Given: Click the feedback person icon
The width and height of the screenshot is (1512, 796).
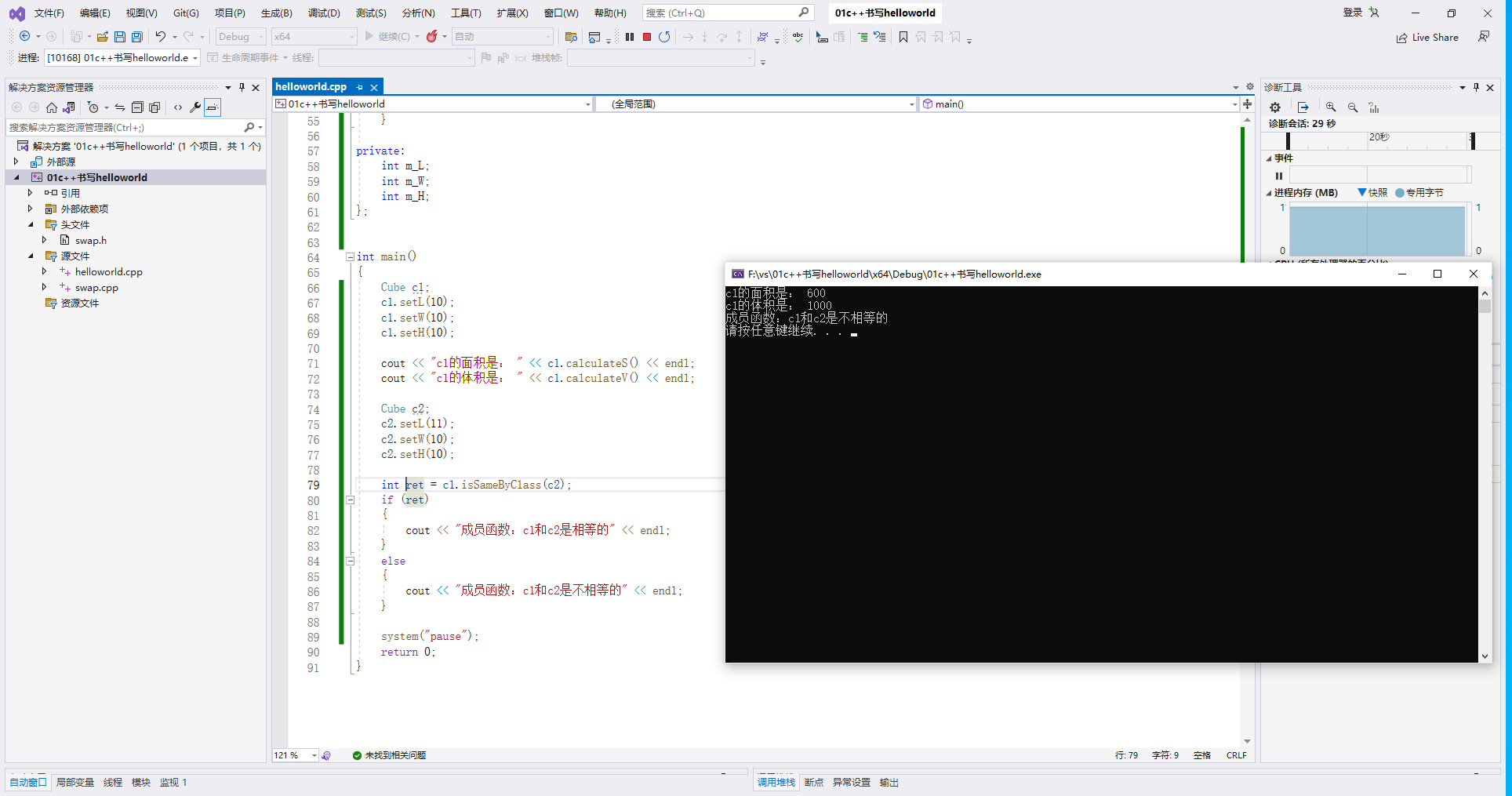Looking at the screenshot, I should (x=1484, y=37).
